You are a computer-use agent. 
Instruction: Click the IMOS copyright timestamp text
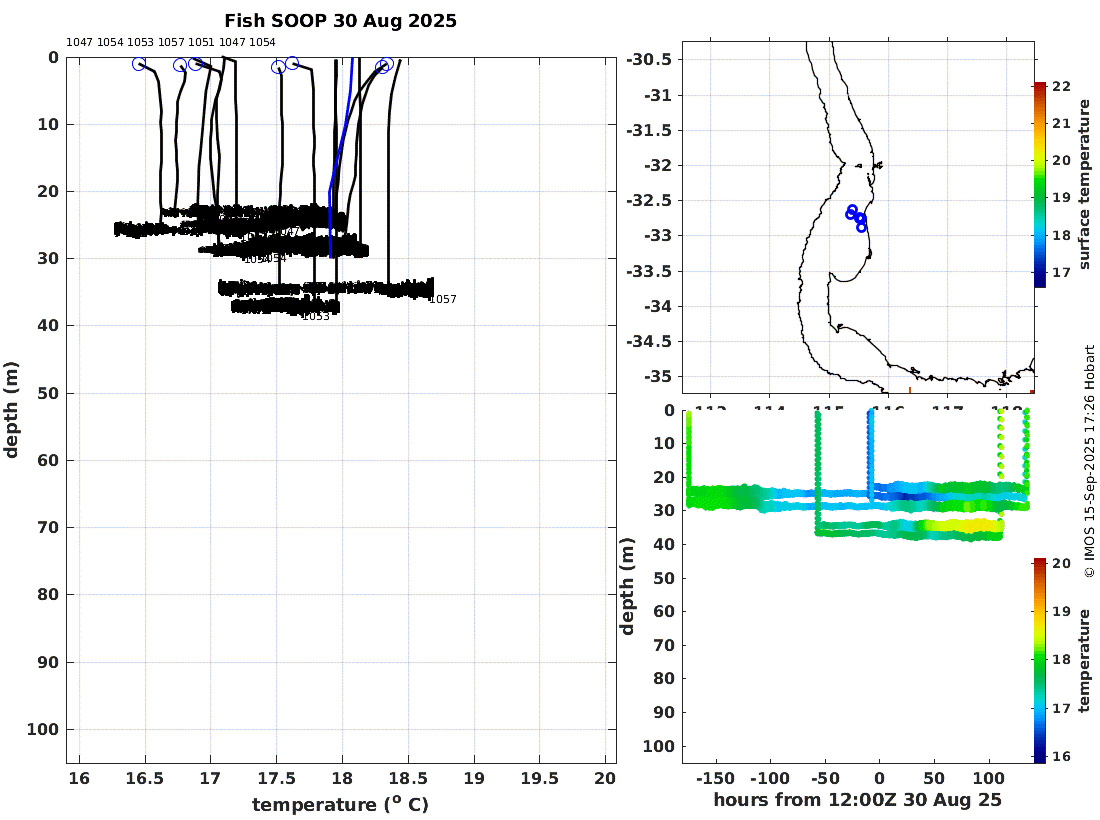coord(1089,462)
